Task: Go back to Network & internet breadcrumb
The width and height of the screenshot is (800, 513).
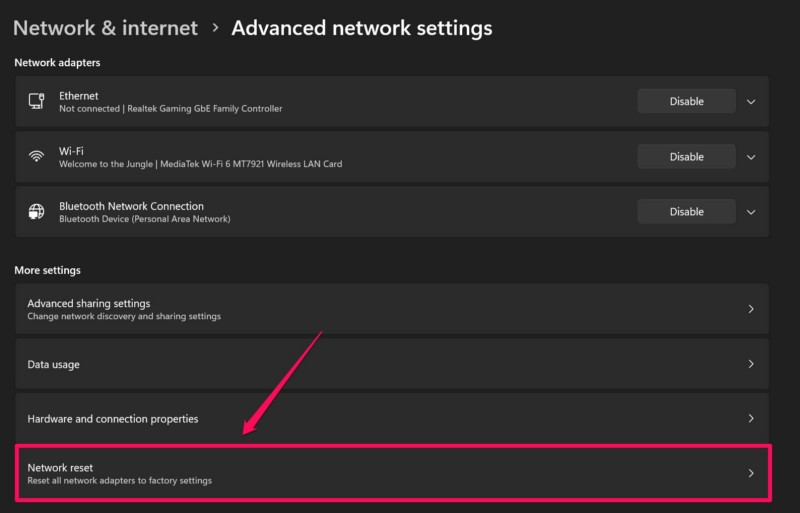Action: coord(105,28)
